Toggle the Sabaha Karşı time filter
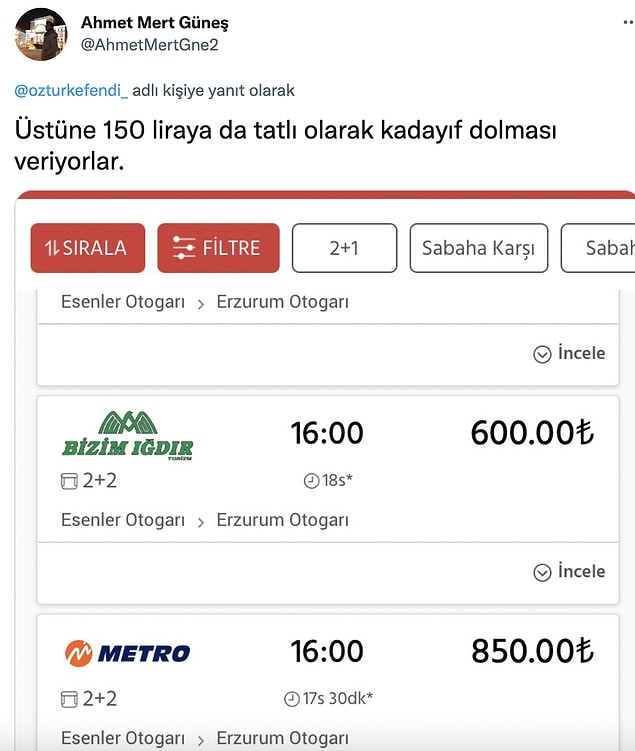The height and width of the screenshot is (751, 635). pyautogui.click(x=478, y=248)
